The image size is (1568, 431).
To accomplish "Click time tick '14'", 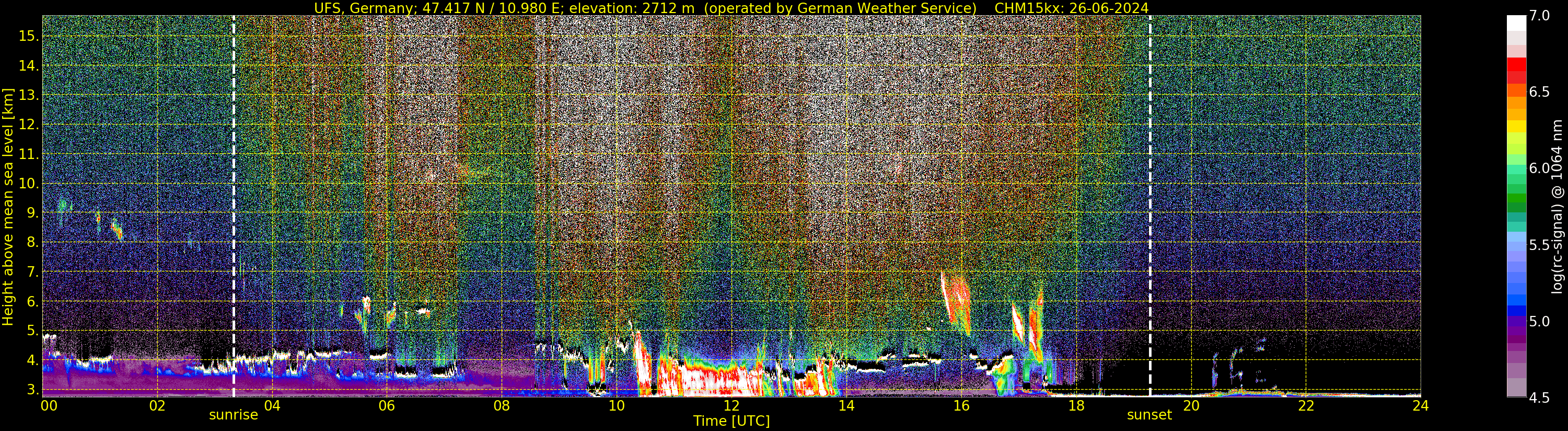I will (846, 405).
